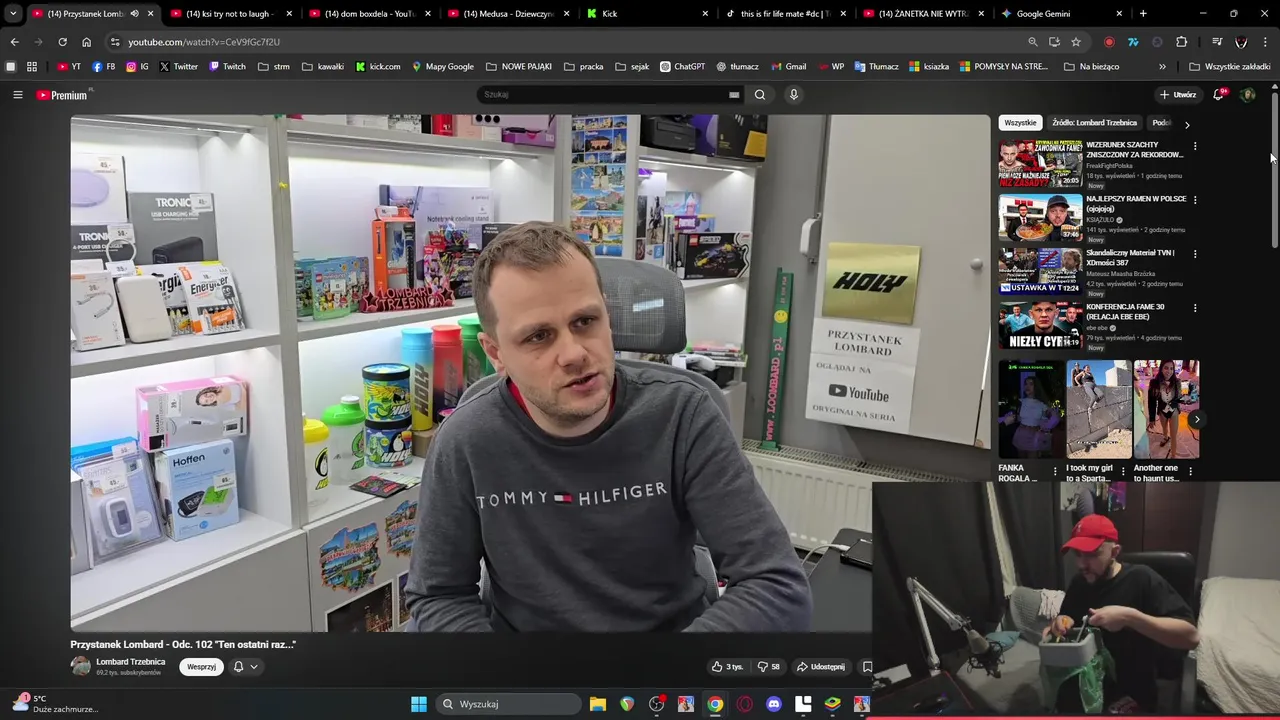Image resolution: width=1280 pixels, height=720 pixels.
Task: Open Windows Start menu
Action: 419,704
